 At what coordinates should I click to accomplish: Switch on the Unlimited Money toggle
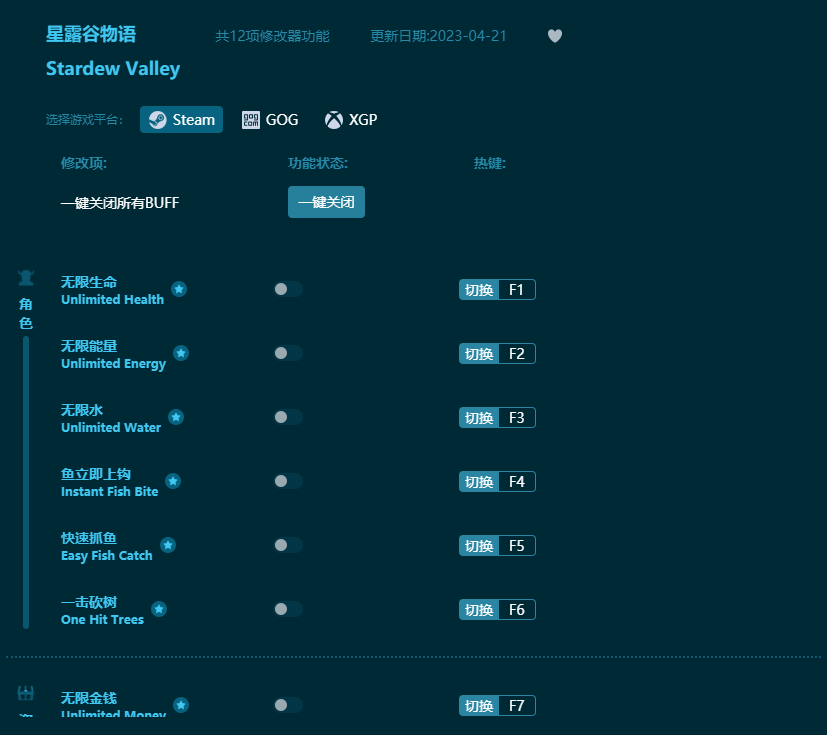(288, 705)
